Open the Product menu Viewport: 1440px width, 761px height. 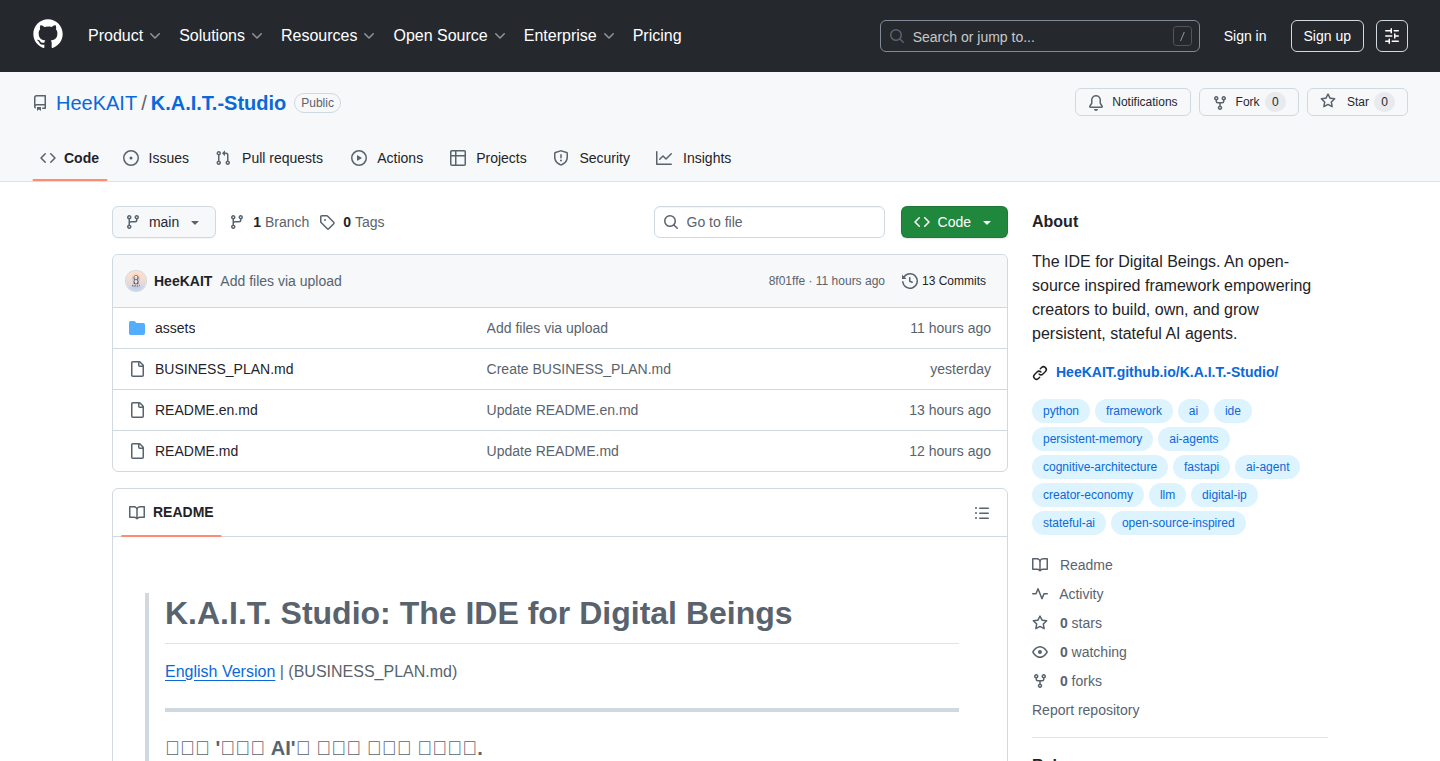point(124,35)
